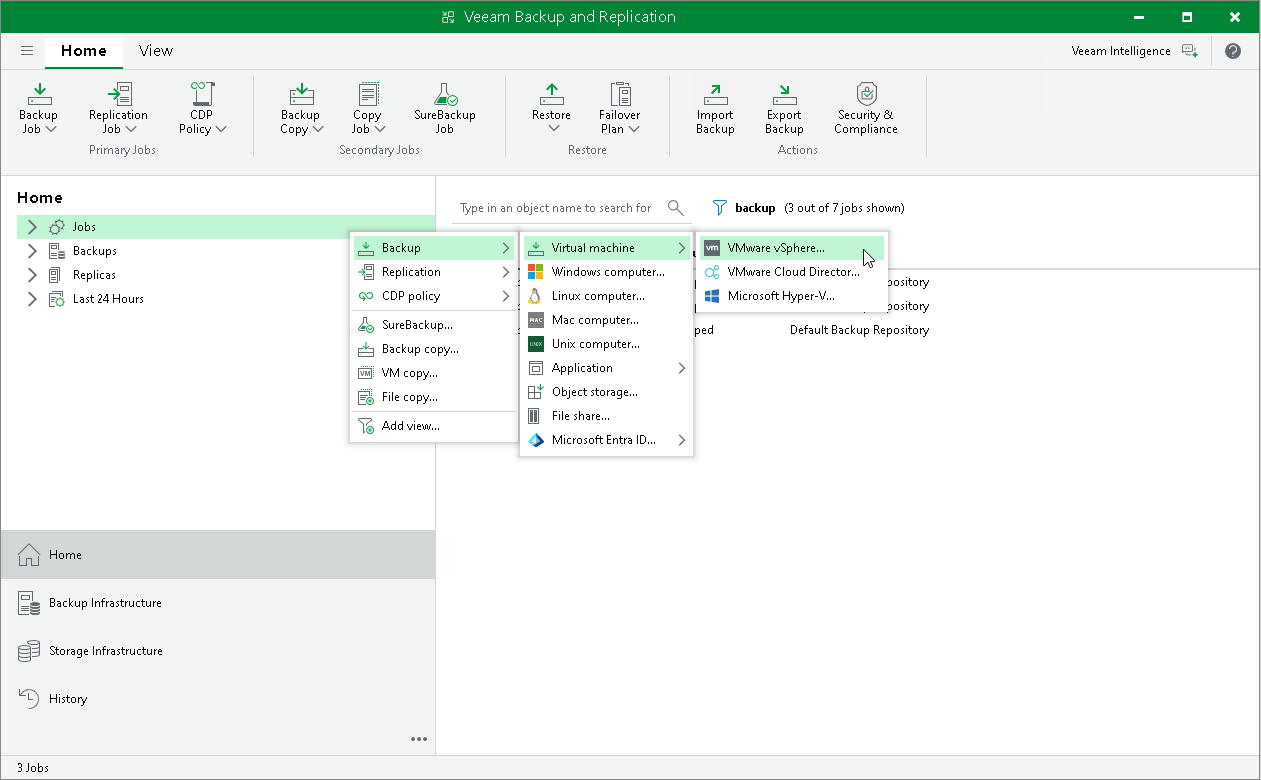
Task: Click the Import Backup icon
Action: [x=715, y=106]
